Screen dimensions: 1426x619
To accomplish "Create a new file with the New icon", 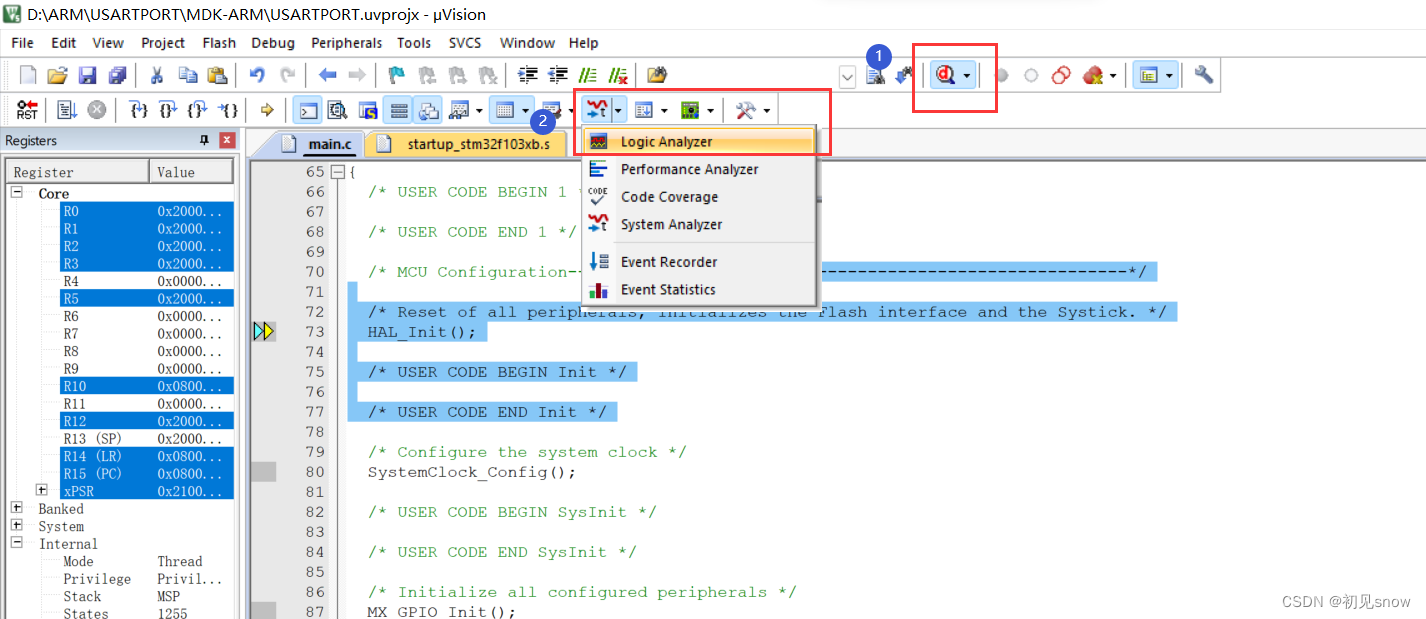I will 28,75.
